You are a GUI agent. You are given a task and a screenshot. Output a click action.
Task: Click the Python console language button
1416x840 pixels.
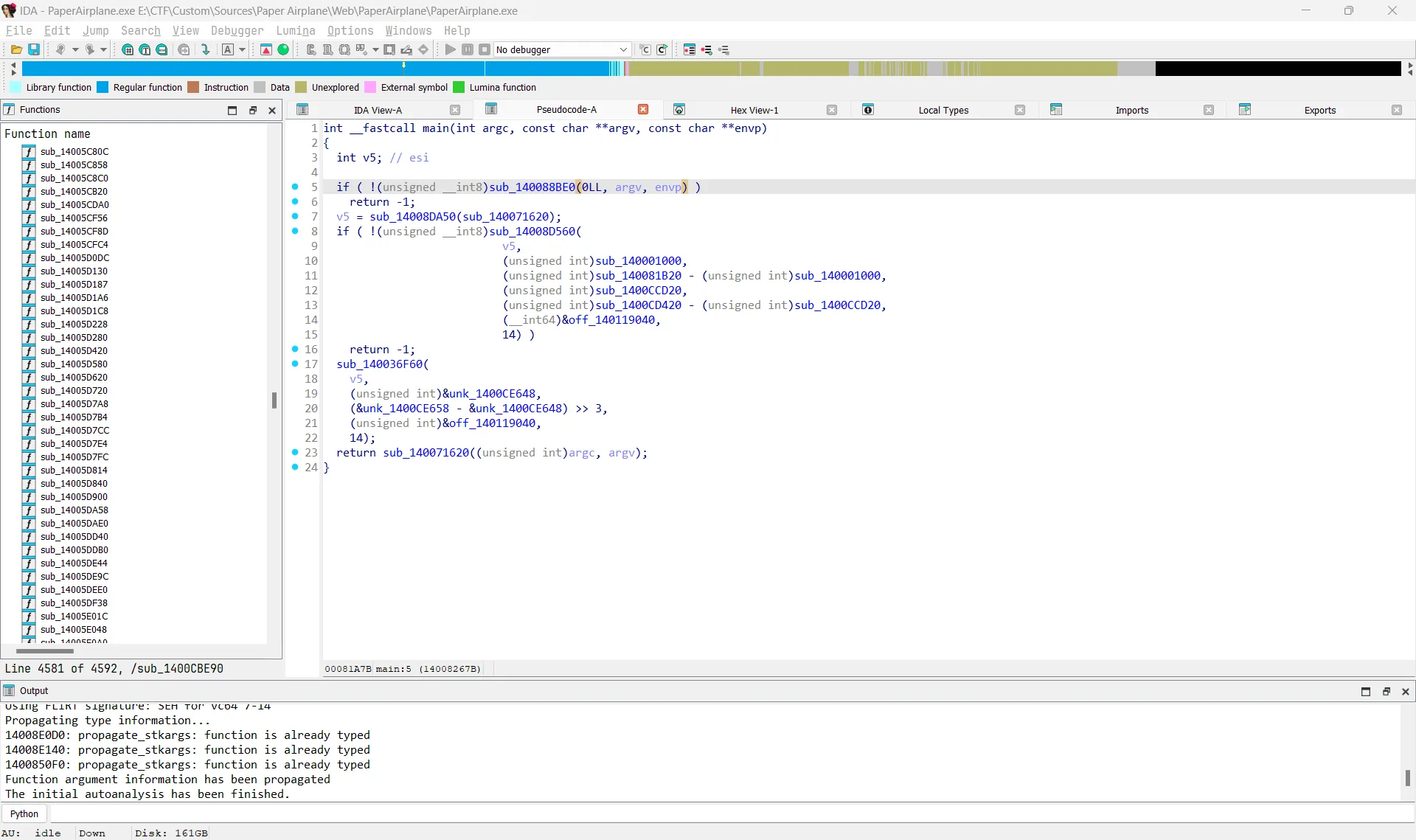point(24,813)
